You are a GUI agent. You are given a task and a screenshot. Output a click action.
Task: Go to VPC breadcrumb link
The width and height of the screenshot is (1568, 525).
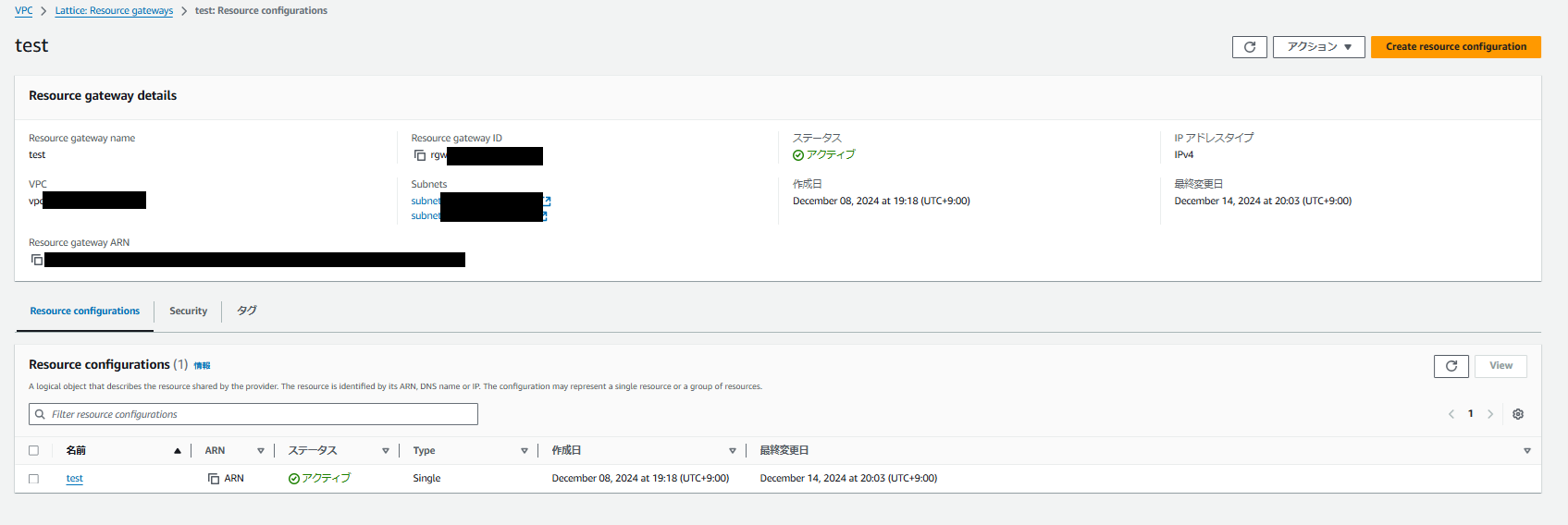23,11
